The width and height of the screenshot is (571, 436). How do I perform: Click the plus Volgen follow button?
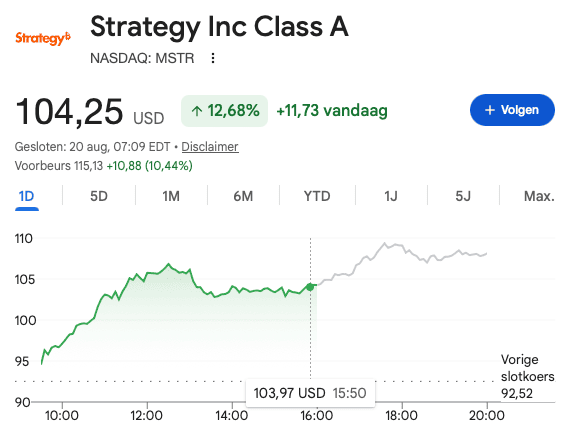click(x=512, y=110)
